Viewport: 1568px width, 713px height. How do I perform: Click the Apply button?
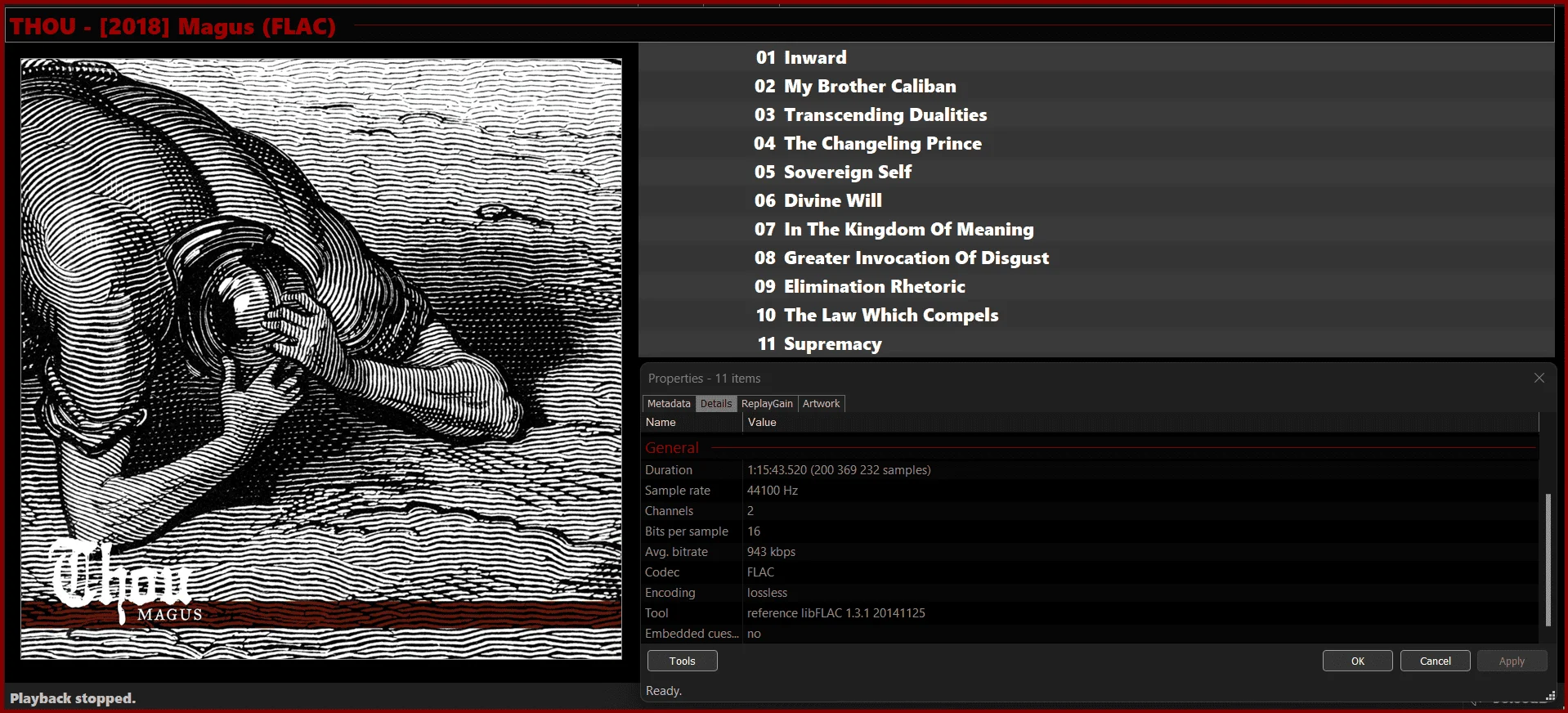1512,661
